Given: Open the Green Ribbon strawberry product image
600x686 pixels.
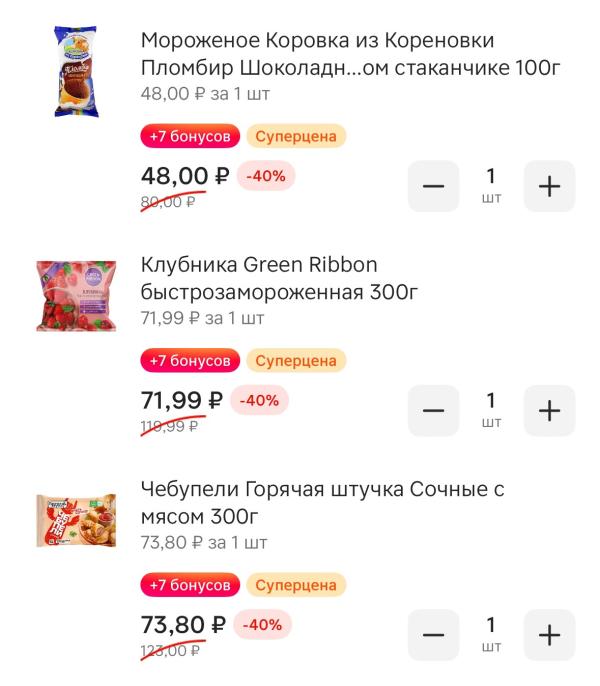Looking at the screenshot, I should click(76, 295).
